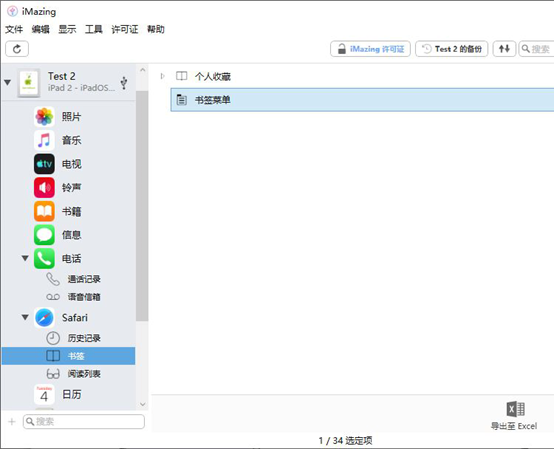Click the transfer arrows toolbar button

[504, 49]
